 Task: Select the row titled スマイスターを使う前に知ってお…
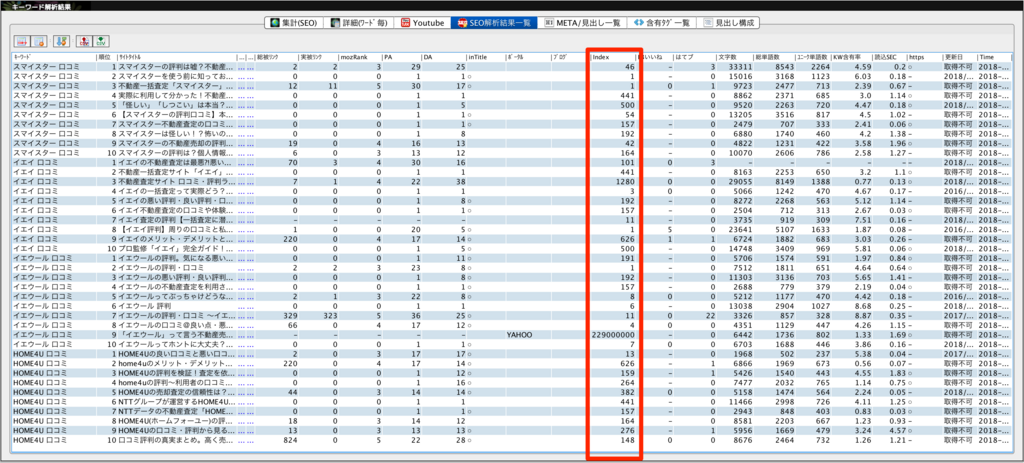point(511,76)
